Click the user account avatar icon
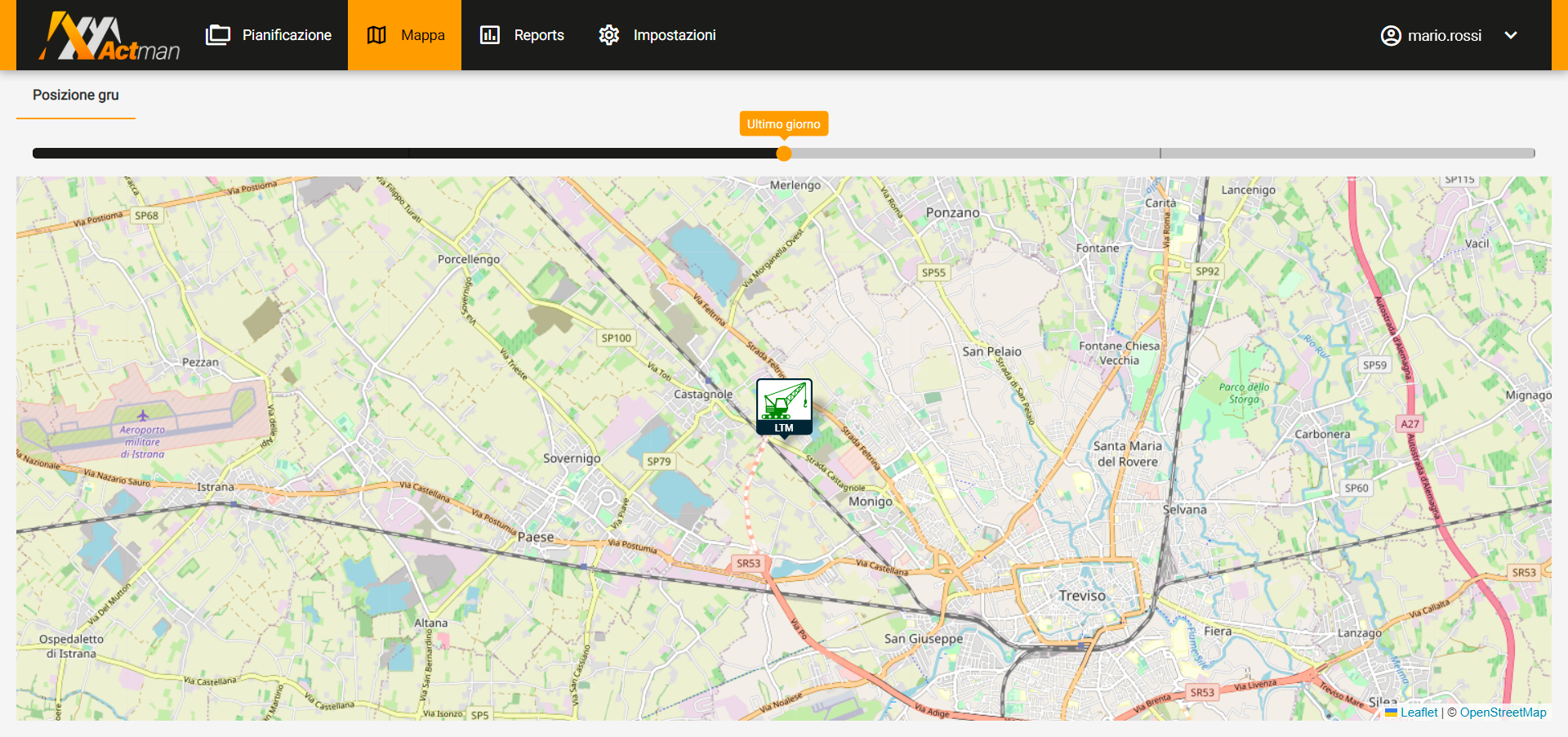 coord(1391,35)
